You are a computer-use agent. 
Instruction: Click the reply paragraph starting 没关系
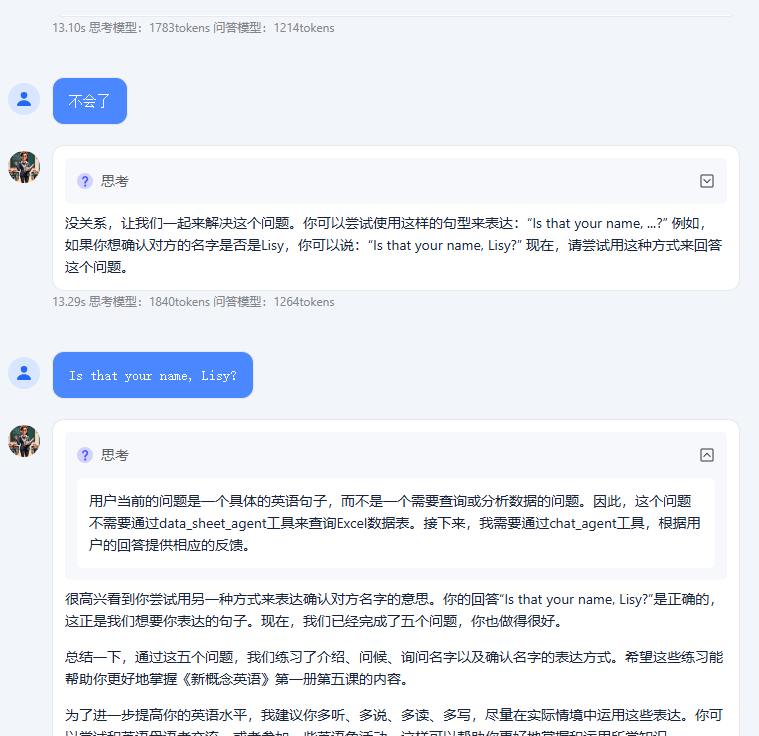tap(394, 245)
